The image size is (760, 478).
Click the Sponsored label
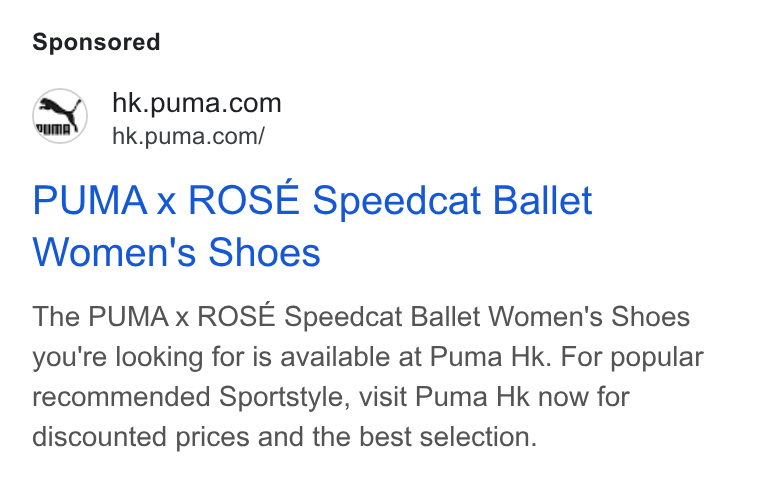96,42
